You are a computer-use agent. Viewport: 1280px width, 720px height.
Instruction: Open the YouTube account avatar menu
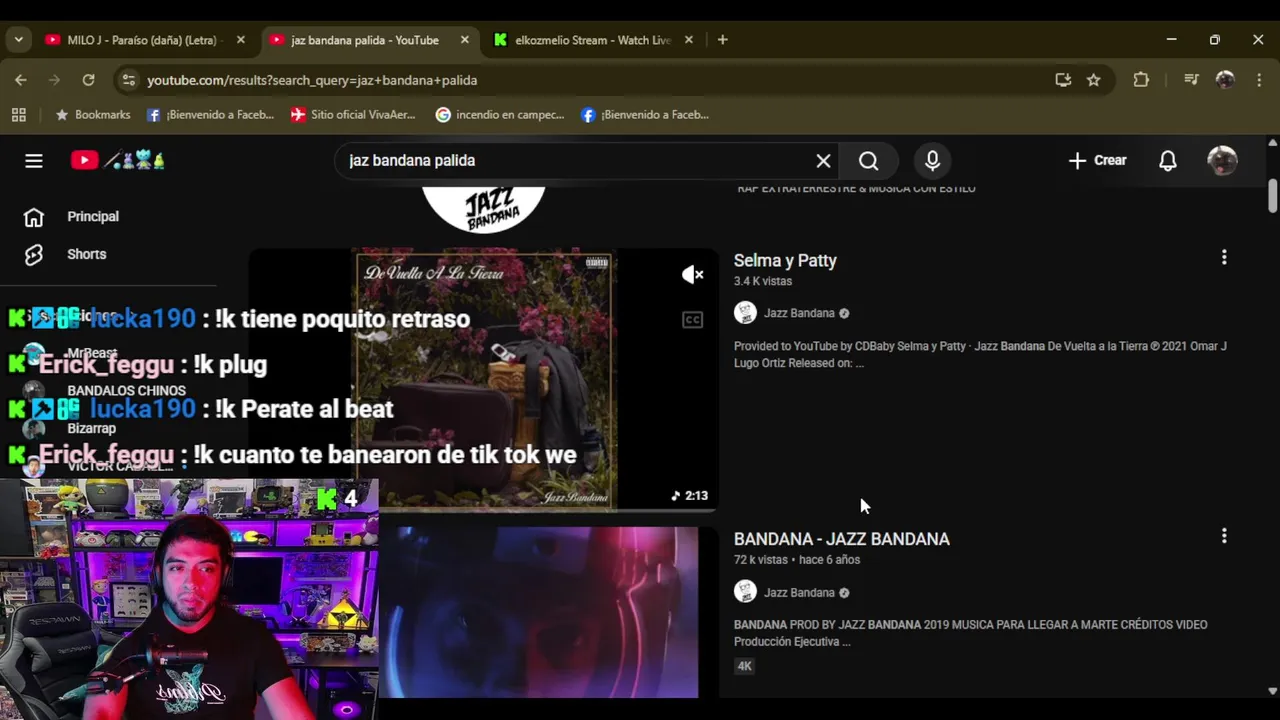click(1222, 161)
